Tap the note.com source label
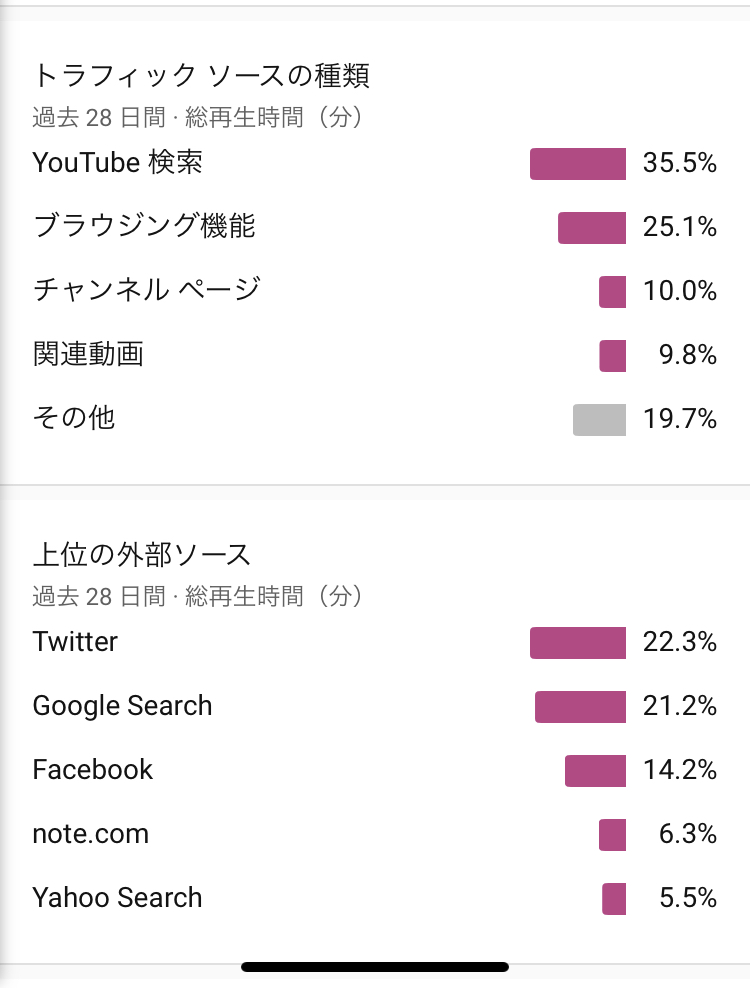Image resolution: width=750 pixels, height=988 pixels. pyautogui.click(x=91, y=834)
